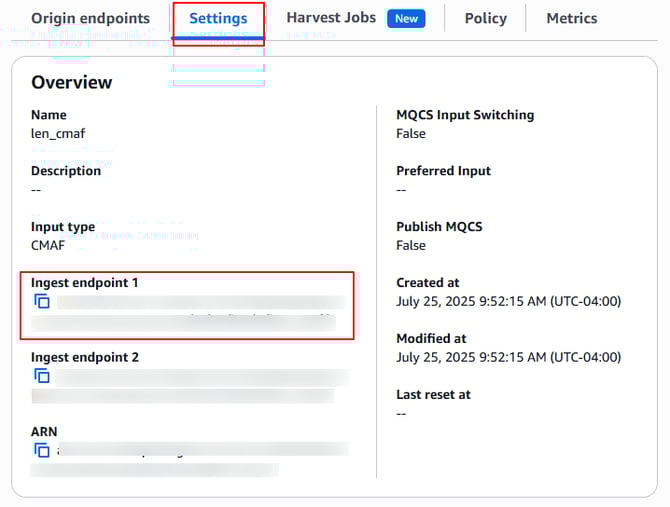Select the Settings tab
670x507 pixels.
[218, 18]
